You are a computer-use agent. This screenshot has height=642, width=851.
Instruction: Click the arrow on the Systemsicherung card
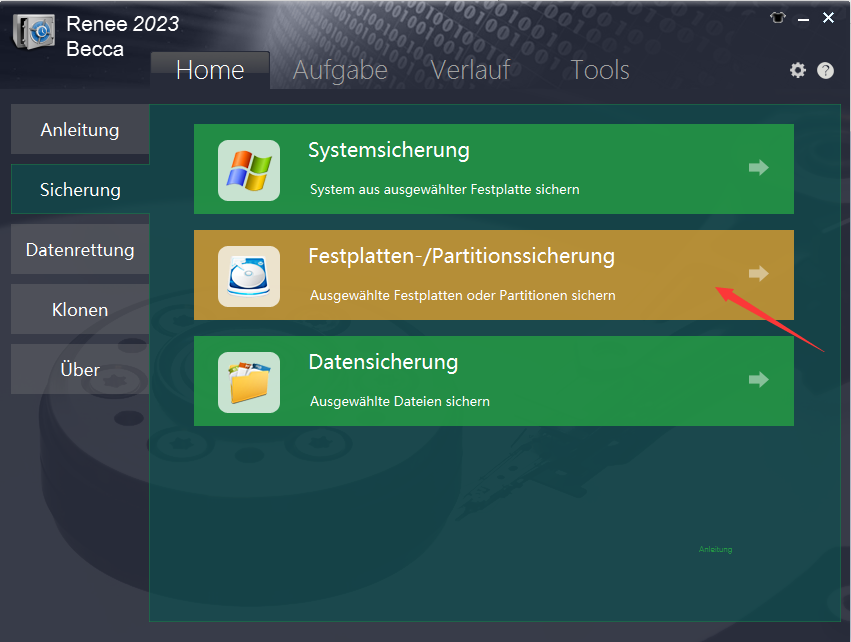(x=759, y=167)
